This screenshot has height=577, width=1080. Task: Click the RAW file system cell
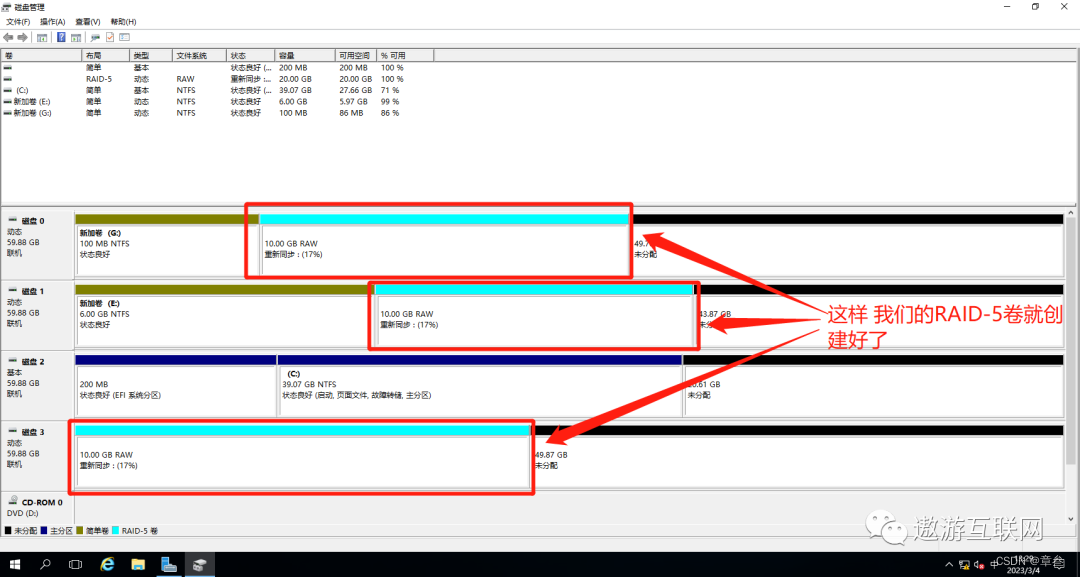185,79
